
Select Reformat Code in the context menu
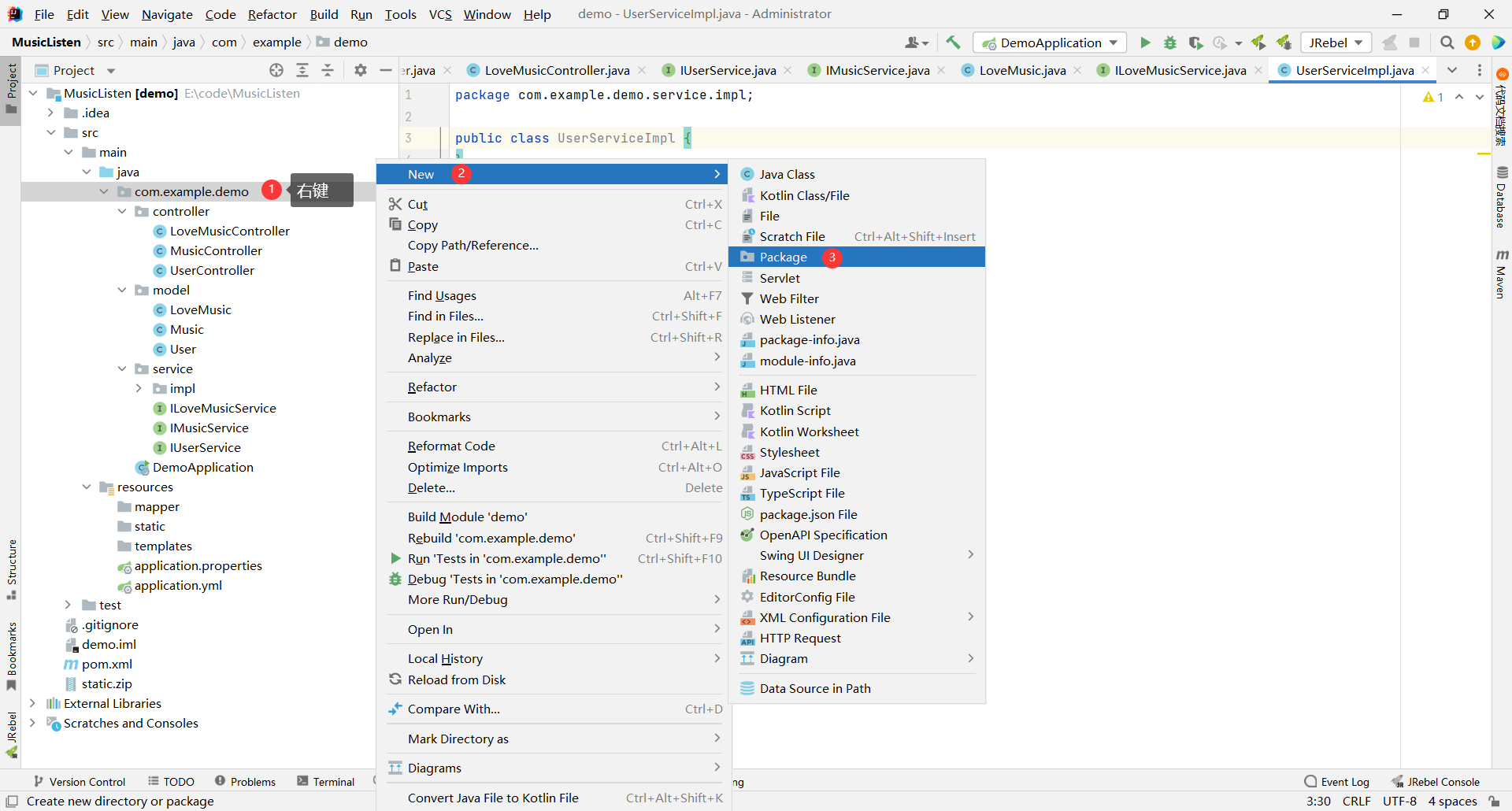point(554,446)
